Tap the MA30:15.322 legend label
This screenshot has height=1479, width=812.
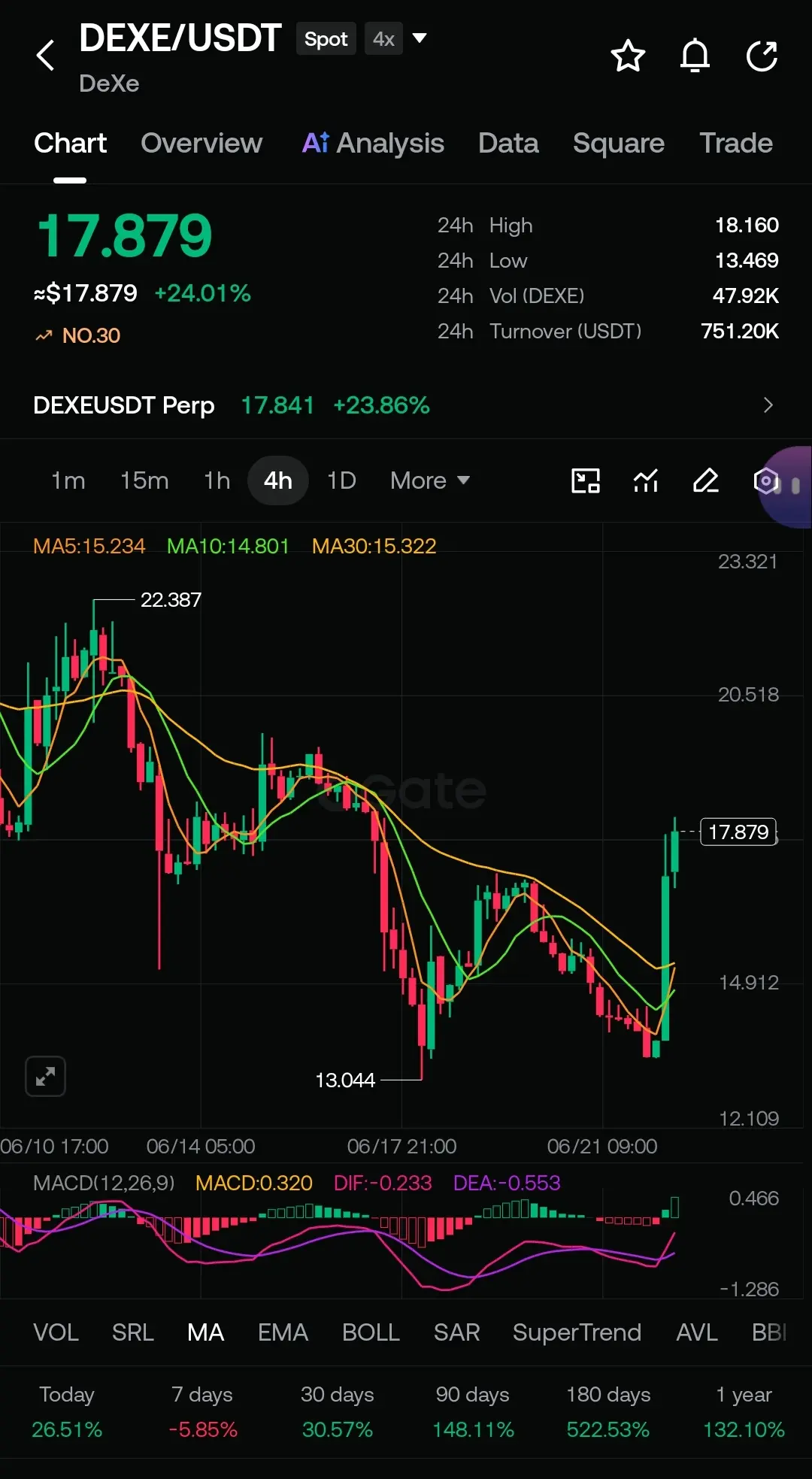click(x=374, y=546)
